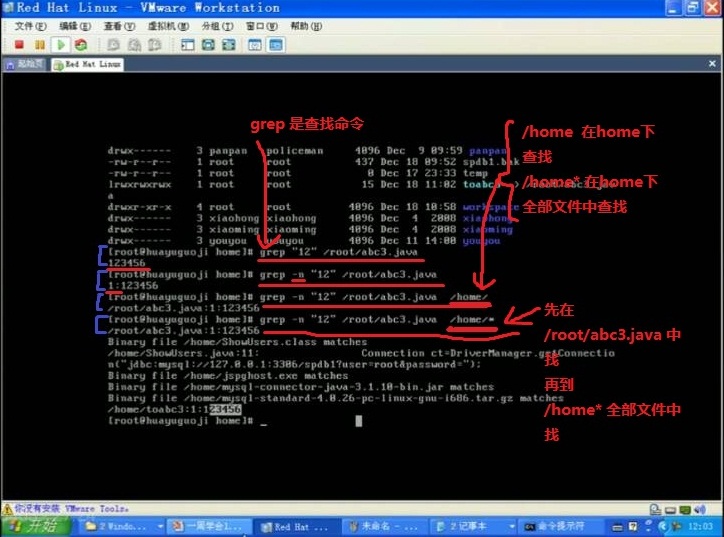Click the Console view toolbar icon
The image size is (724, 537).
coord(276,45)
